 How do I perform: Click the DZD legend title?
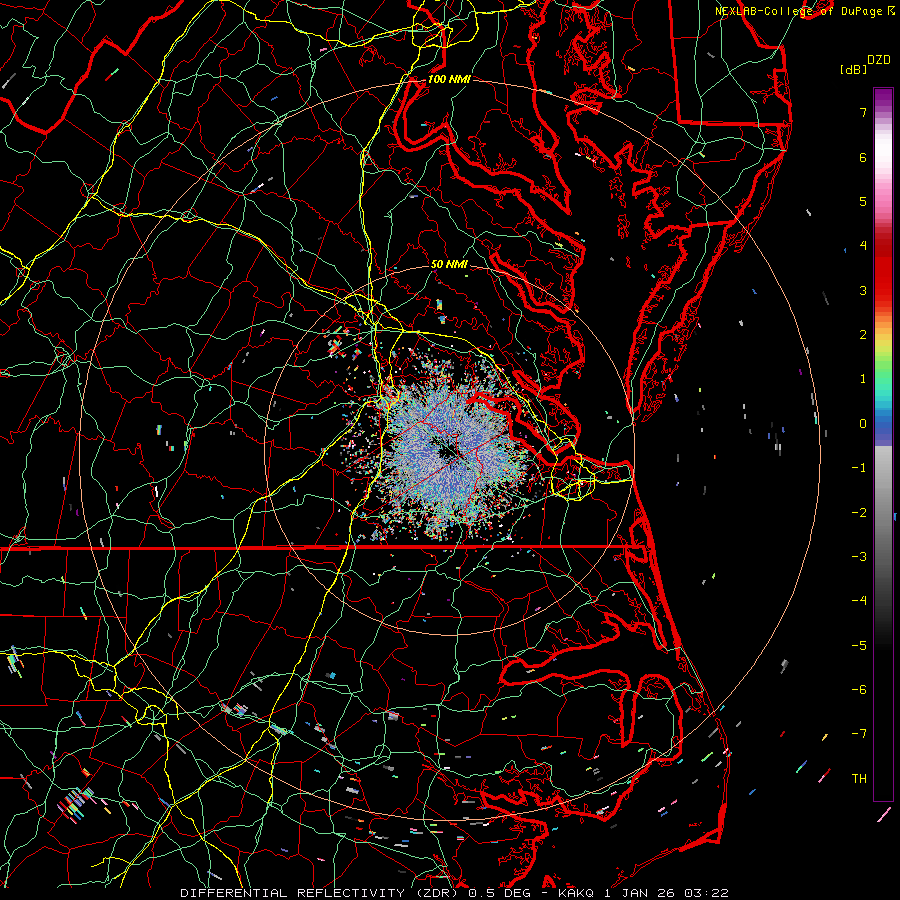click(879, 60)
